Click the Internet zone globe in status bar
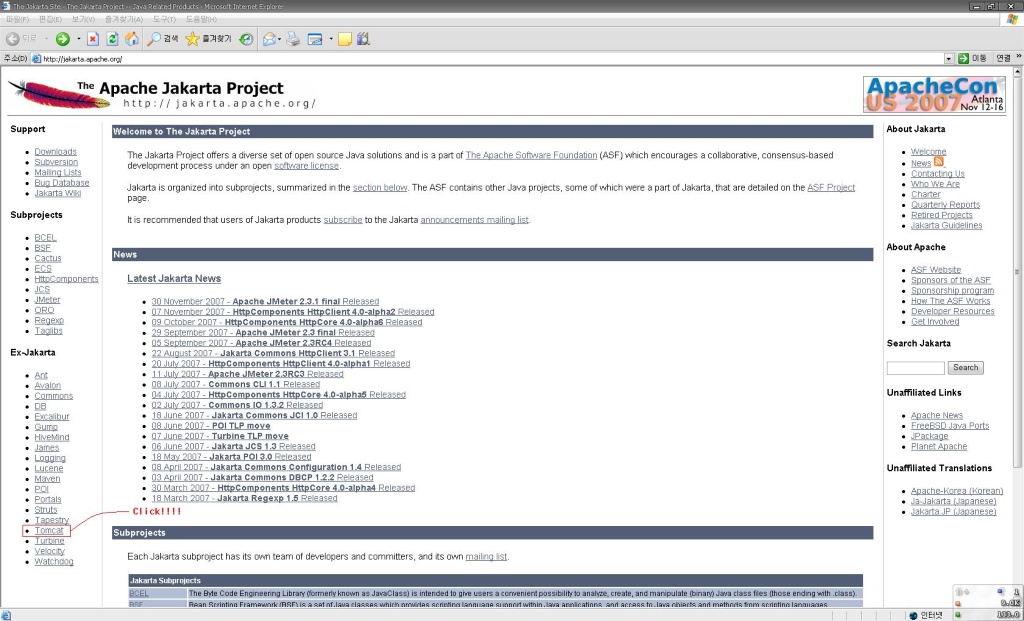 pos(913,615)
